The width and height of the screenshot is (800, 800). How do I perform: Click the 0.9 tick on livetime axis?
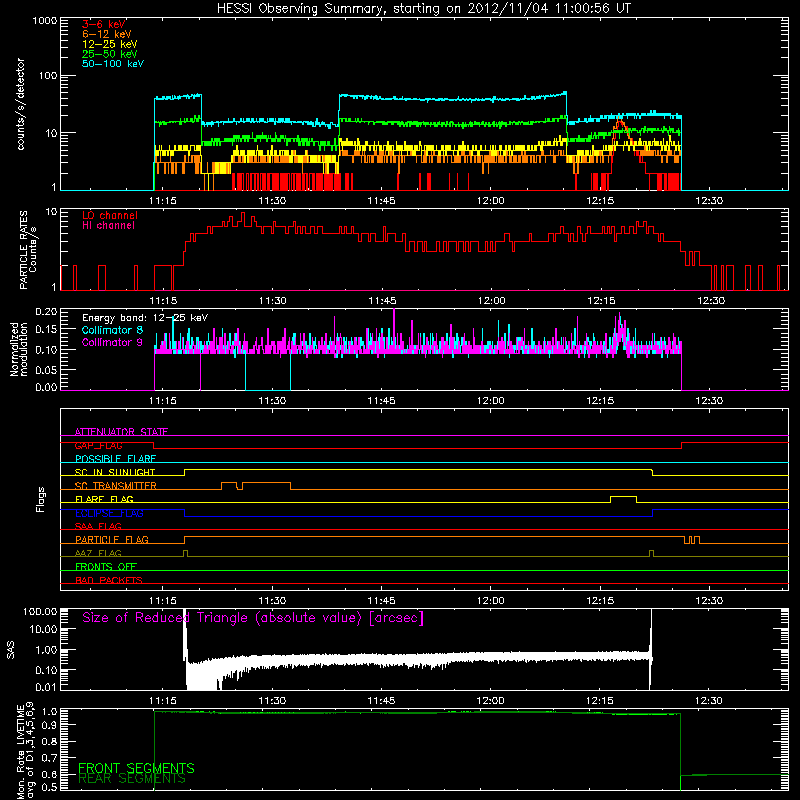tap(49, 724)
